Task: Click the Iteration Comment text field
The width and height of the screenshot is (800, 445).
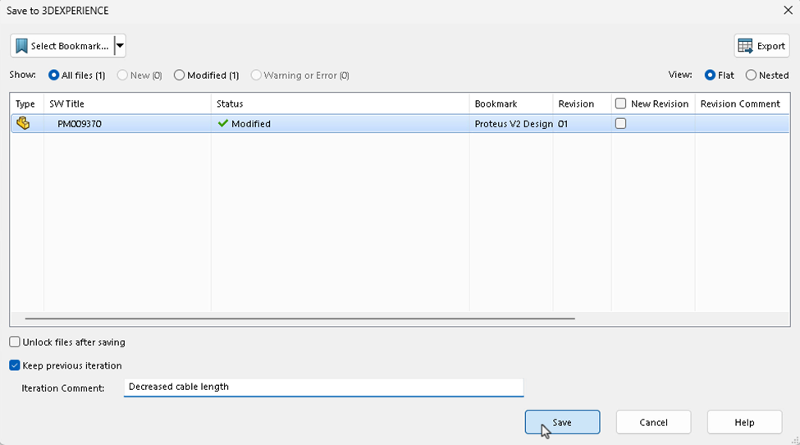Action: point(323,387)
